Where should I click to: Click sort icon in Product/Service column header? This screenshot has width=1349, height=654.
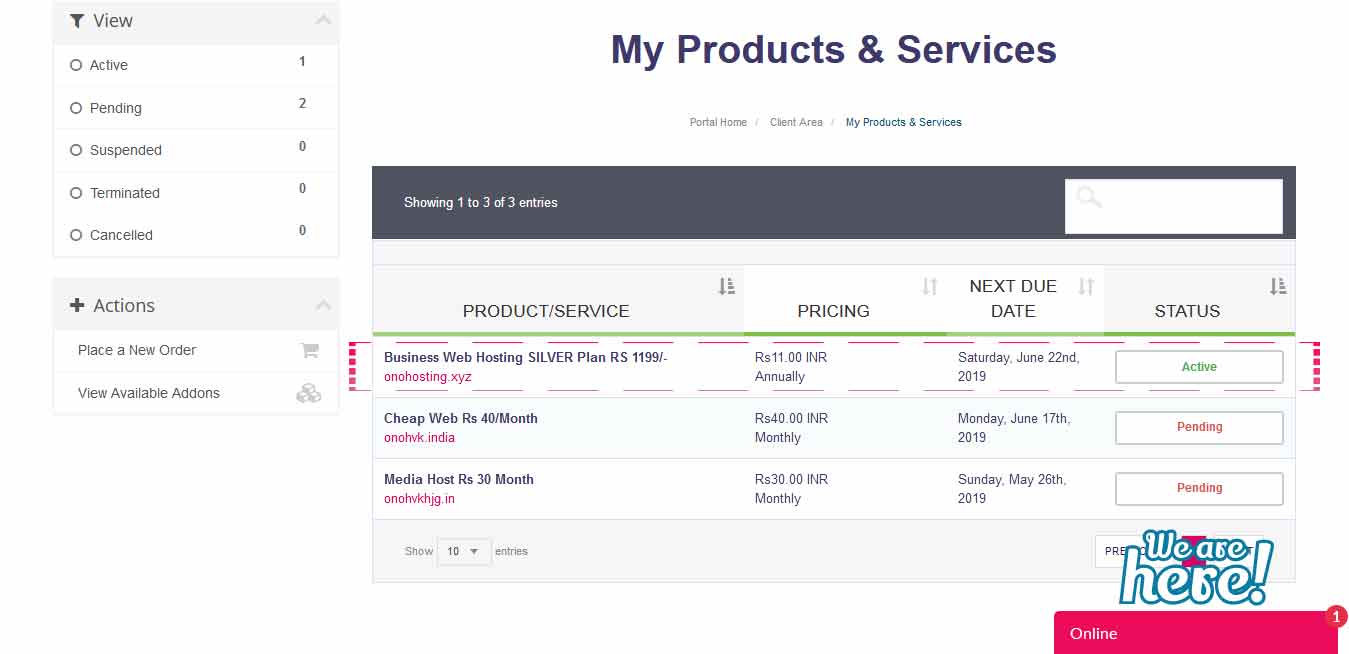[727, 287]
